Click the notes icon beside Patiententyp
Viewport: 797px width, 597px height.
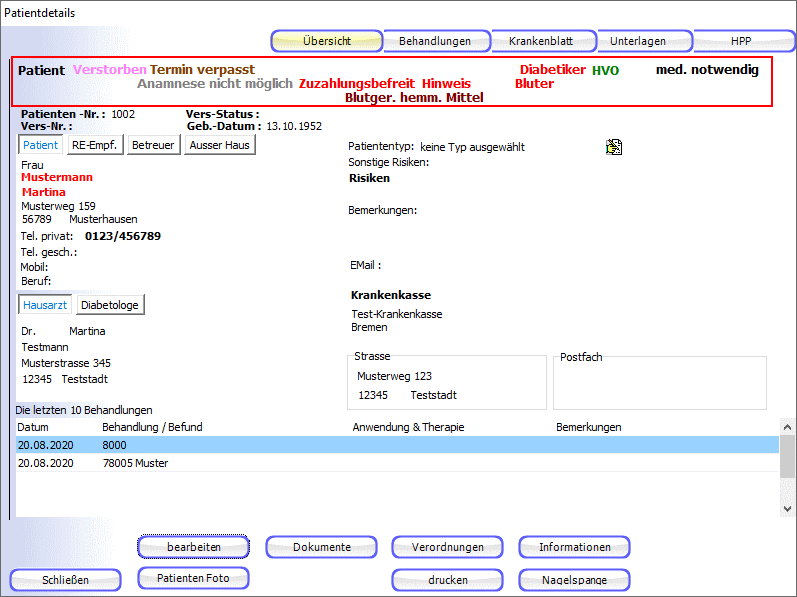click(614, 147)
